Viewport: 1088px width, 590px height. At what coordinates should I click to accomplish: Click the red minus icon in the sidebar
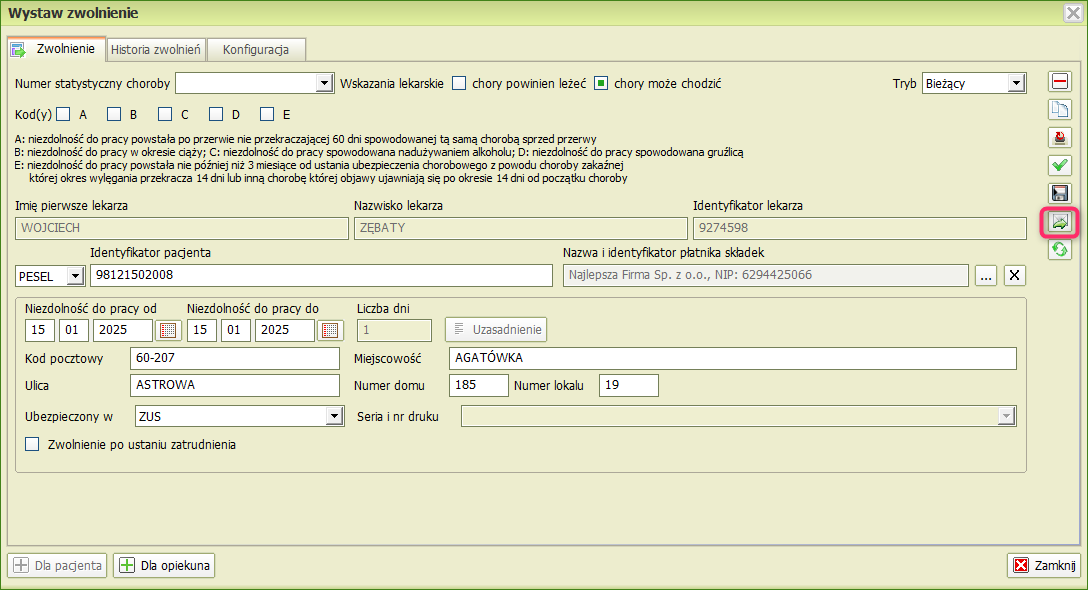[1059, 82]
